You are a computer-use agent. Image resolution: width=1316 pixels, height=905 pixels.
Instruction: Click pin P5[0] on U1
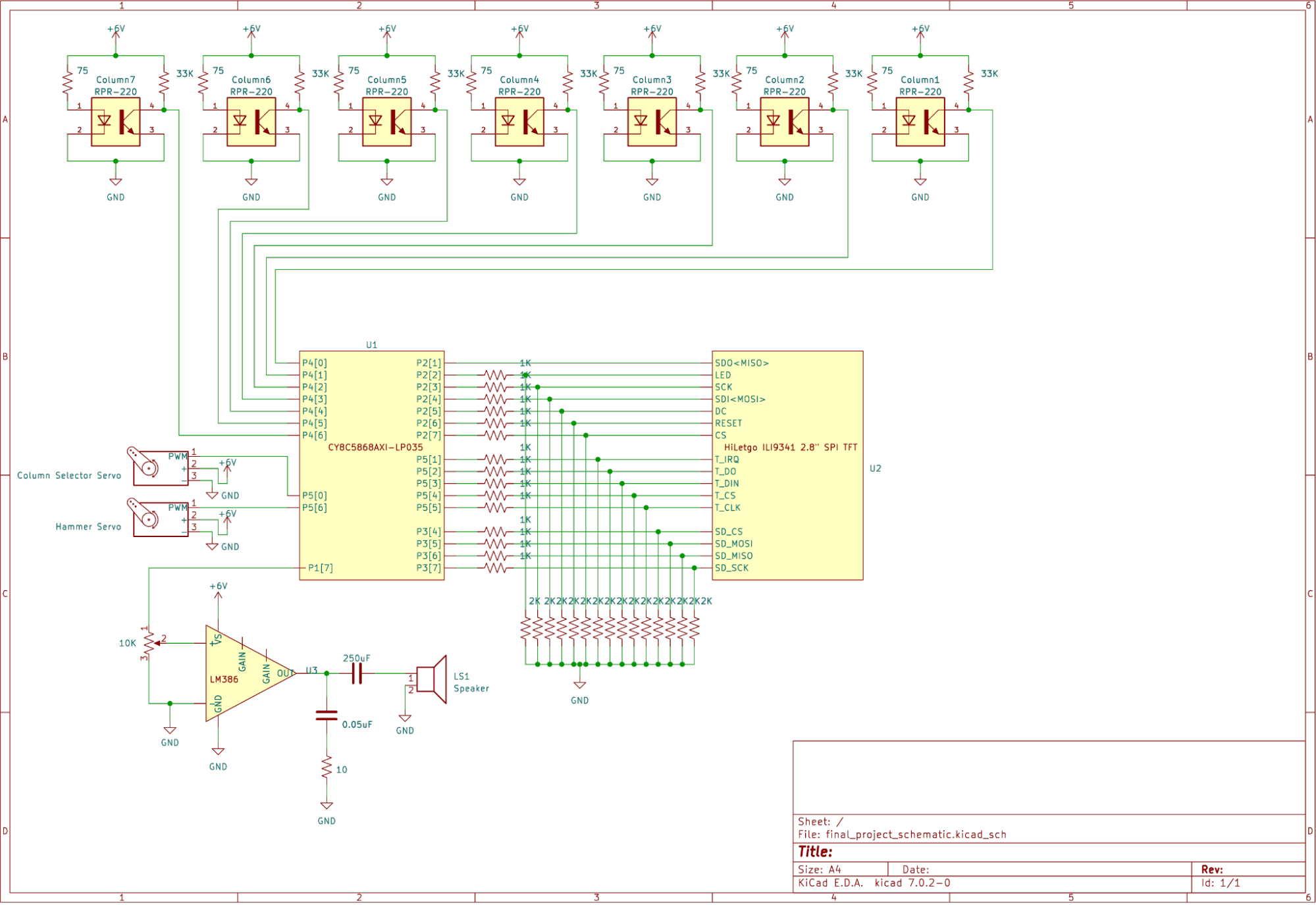coord(314,496)
